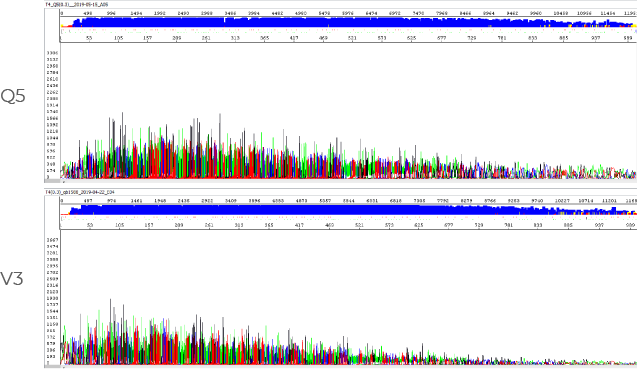The width and height of the screenshot is (637, 369).
Task: Click the yellow low-quality region ending Q5 bar
Action: coord(635,26)
